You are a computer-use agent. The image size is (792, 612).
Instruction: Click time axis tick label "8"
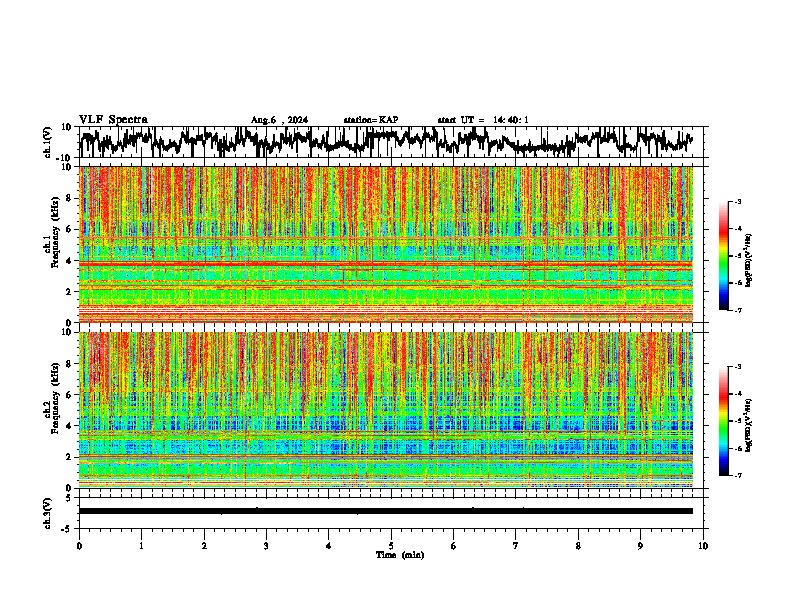pos(578,546)
